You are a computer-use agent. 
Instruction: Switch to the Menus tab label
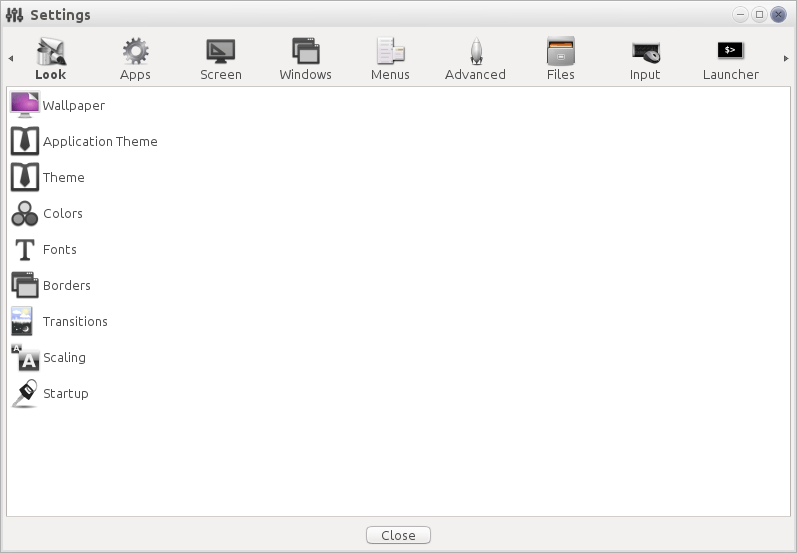390,74
